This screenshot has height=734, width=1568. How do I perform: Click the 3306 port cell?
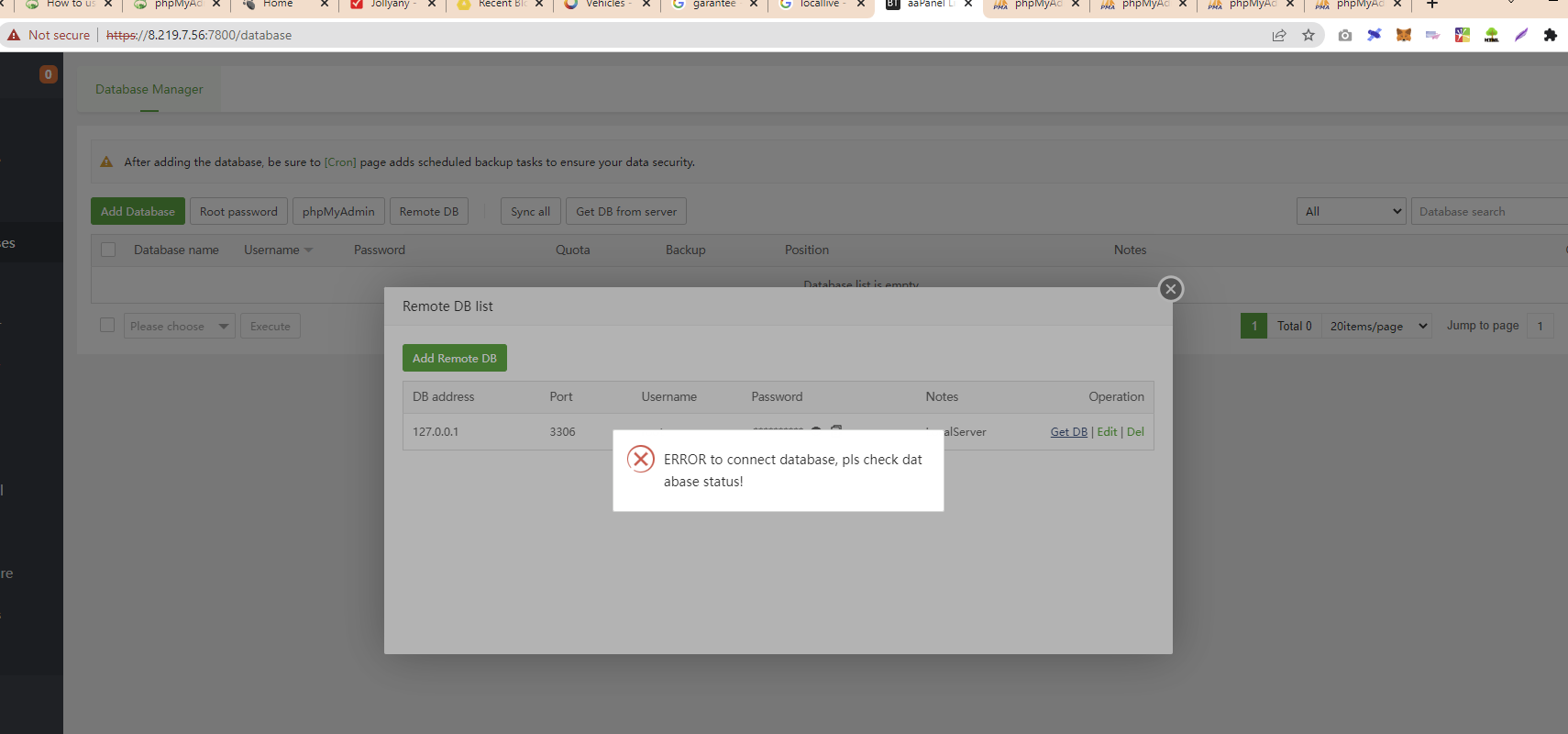pyautogui.click(x=563, y=431)
